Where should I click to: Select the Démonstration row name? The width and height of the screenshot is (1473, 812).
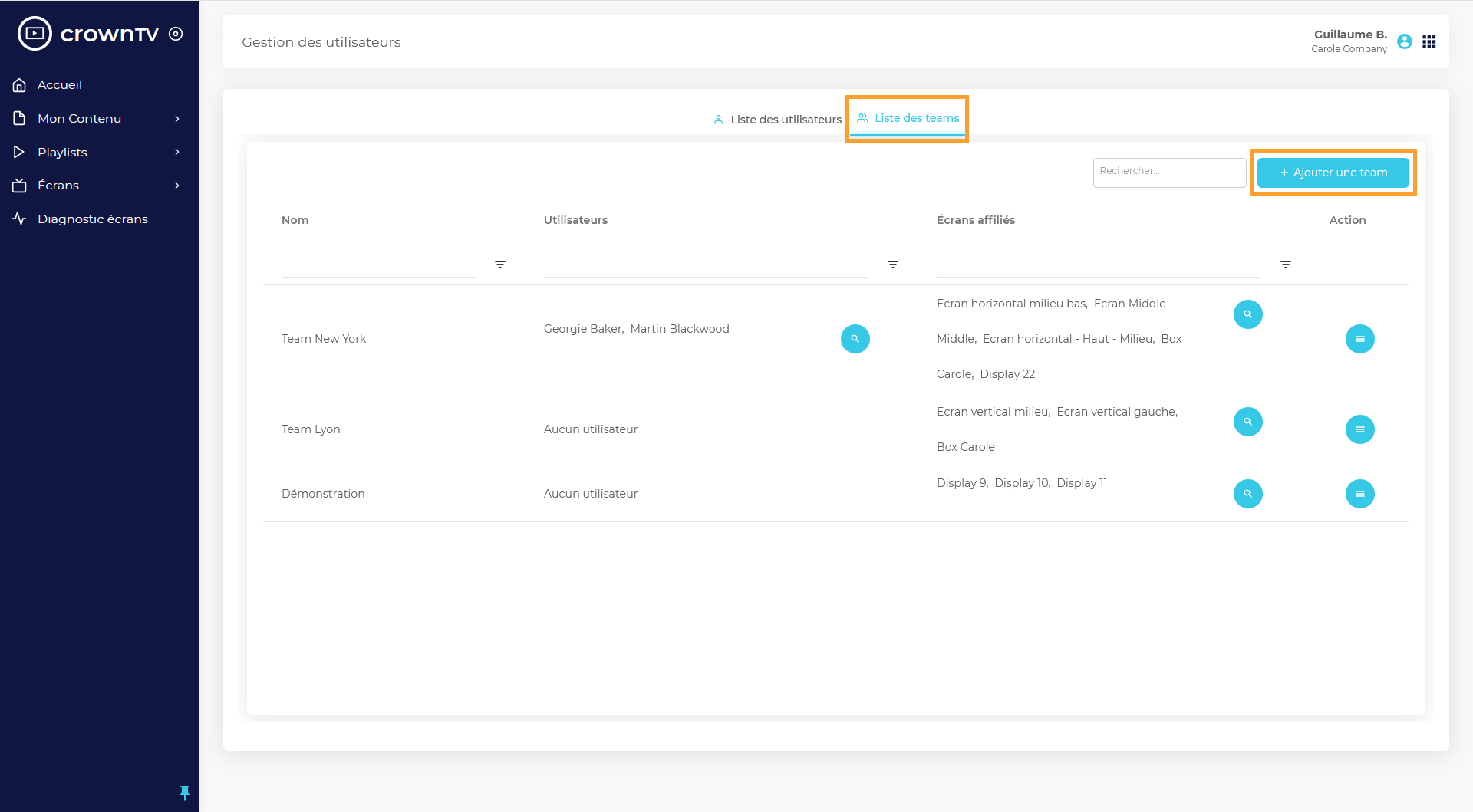(x=323, y=494)
